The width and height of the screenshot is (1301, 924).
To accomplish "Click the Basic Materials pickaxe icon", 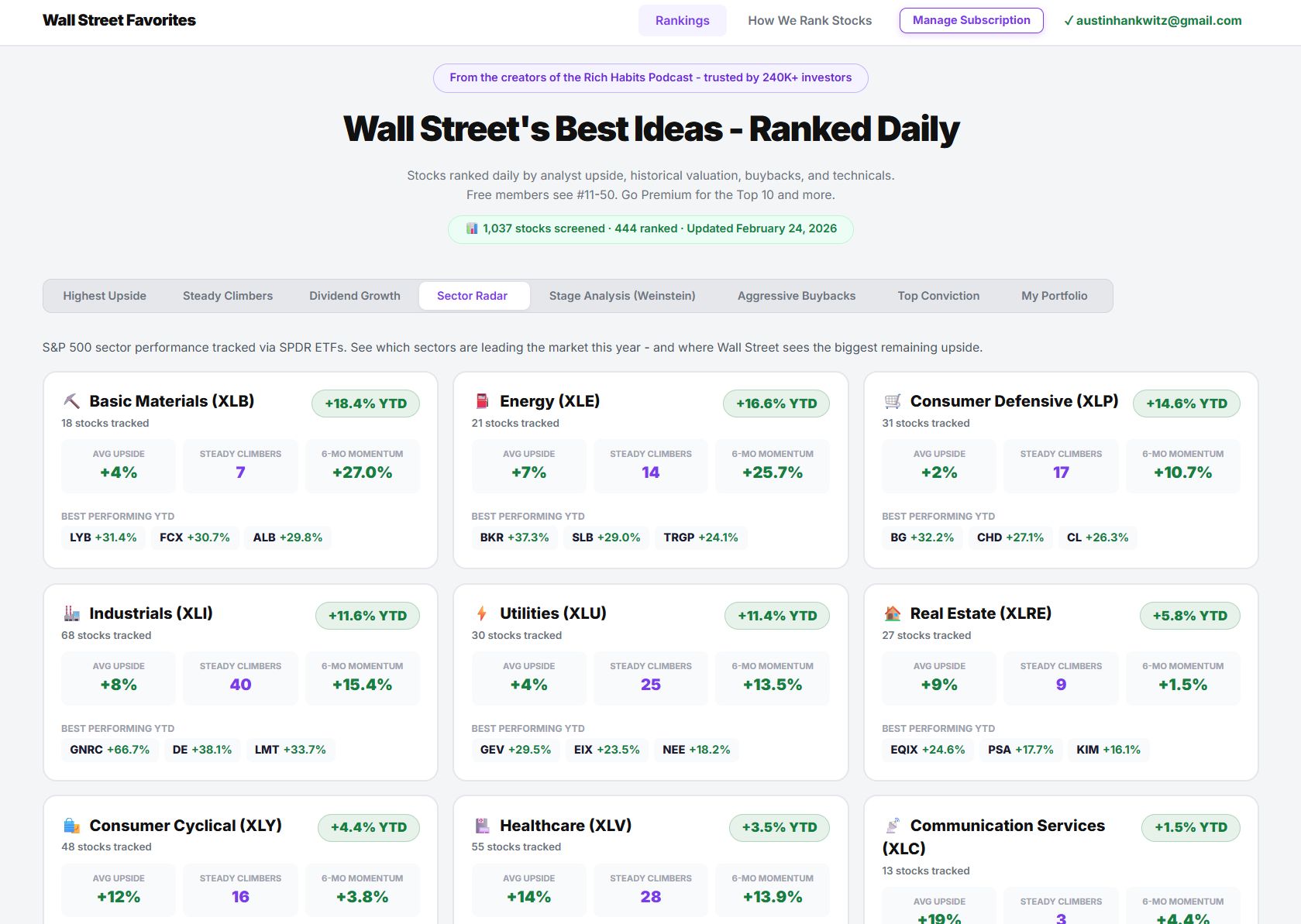I will [71, 401].
